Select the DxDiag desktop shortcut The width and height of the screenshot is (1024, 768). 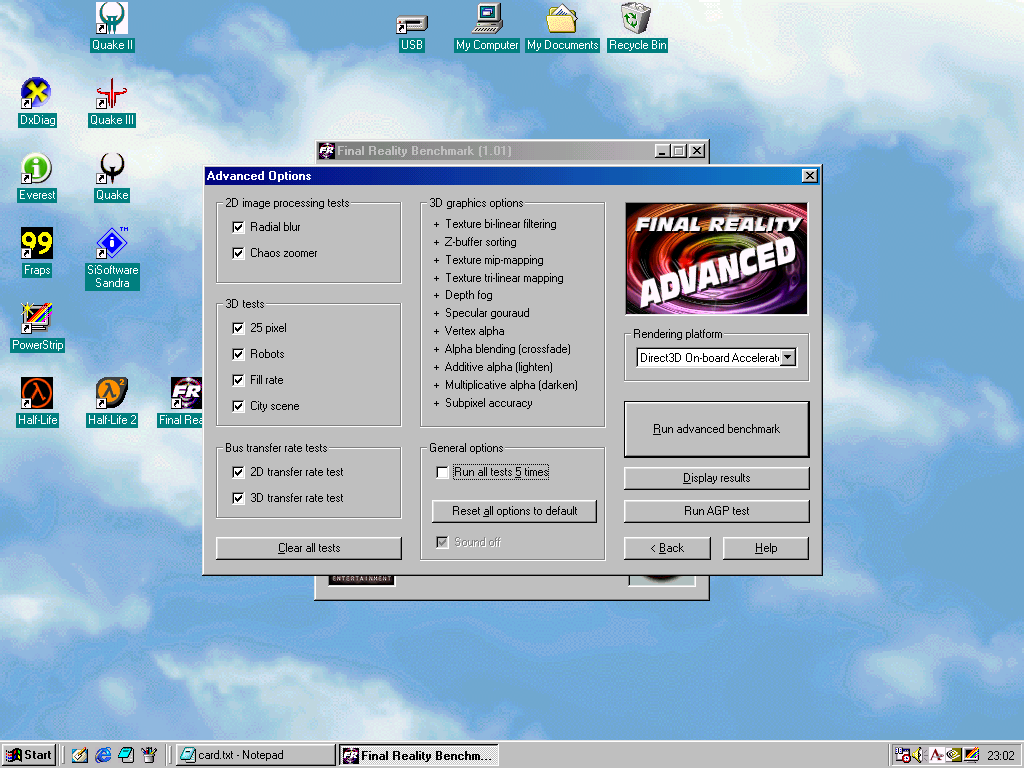(x=37, y=95)
